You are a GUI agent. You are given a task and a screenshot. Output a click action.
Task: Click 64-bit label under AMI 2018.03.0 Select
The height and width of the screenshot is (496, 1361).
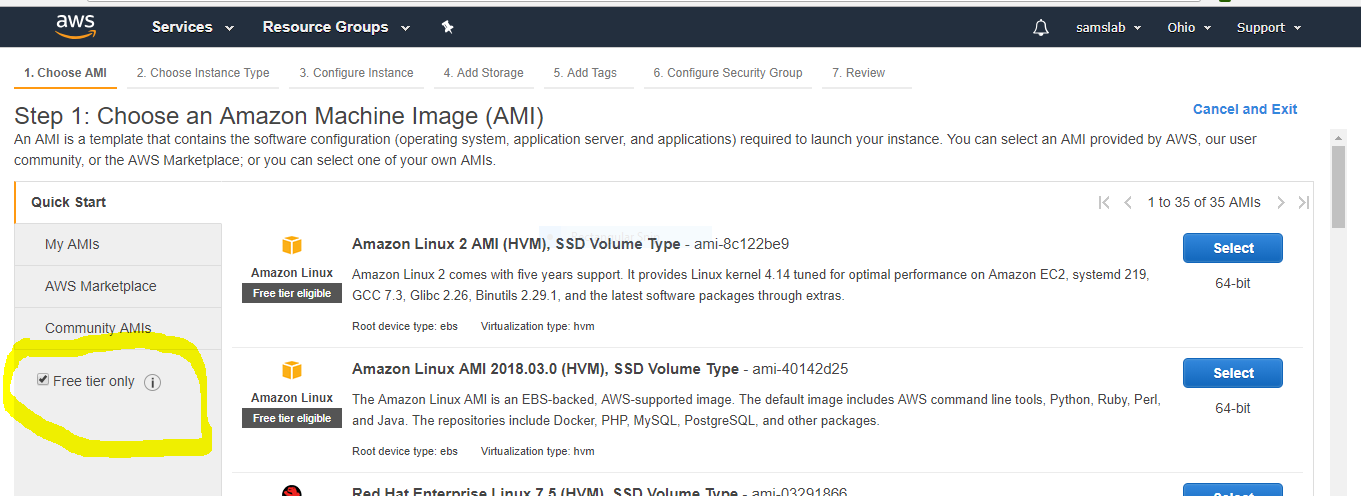[x=1233, y=408]
